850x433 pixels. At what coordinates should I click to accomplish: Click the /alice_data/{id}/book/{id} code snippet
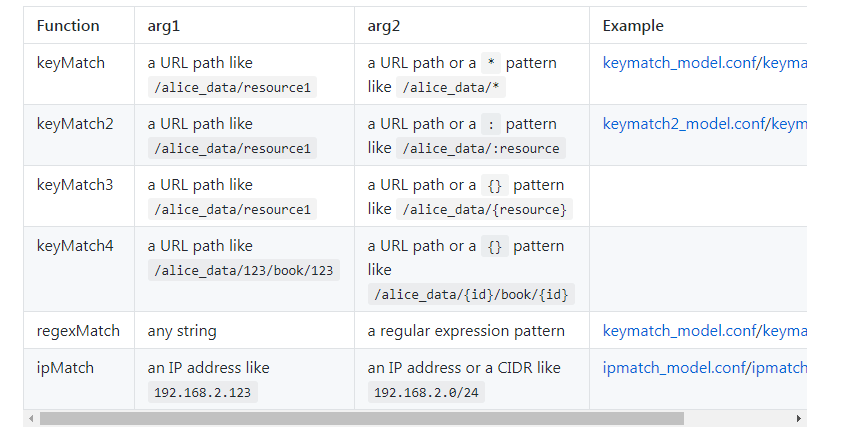[x=472, y=294]
